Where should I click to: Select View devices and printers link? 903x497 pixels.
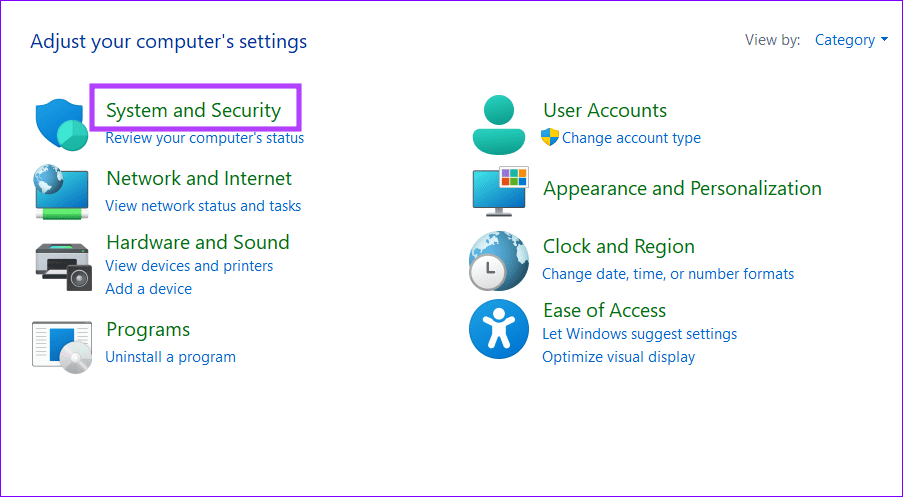coord(189,266)
